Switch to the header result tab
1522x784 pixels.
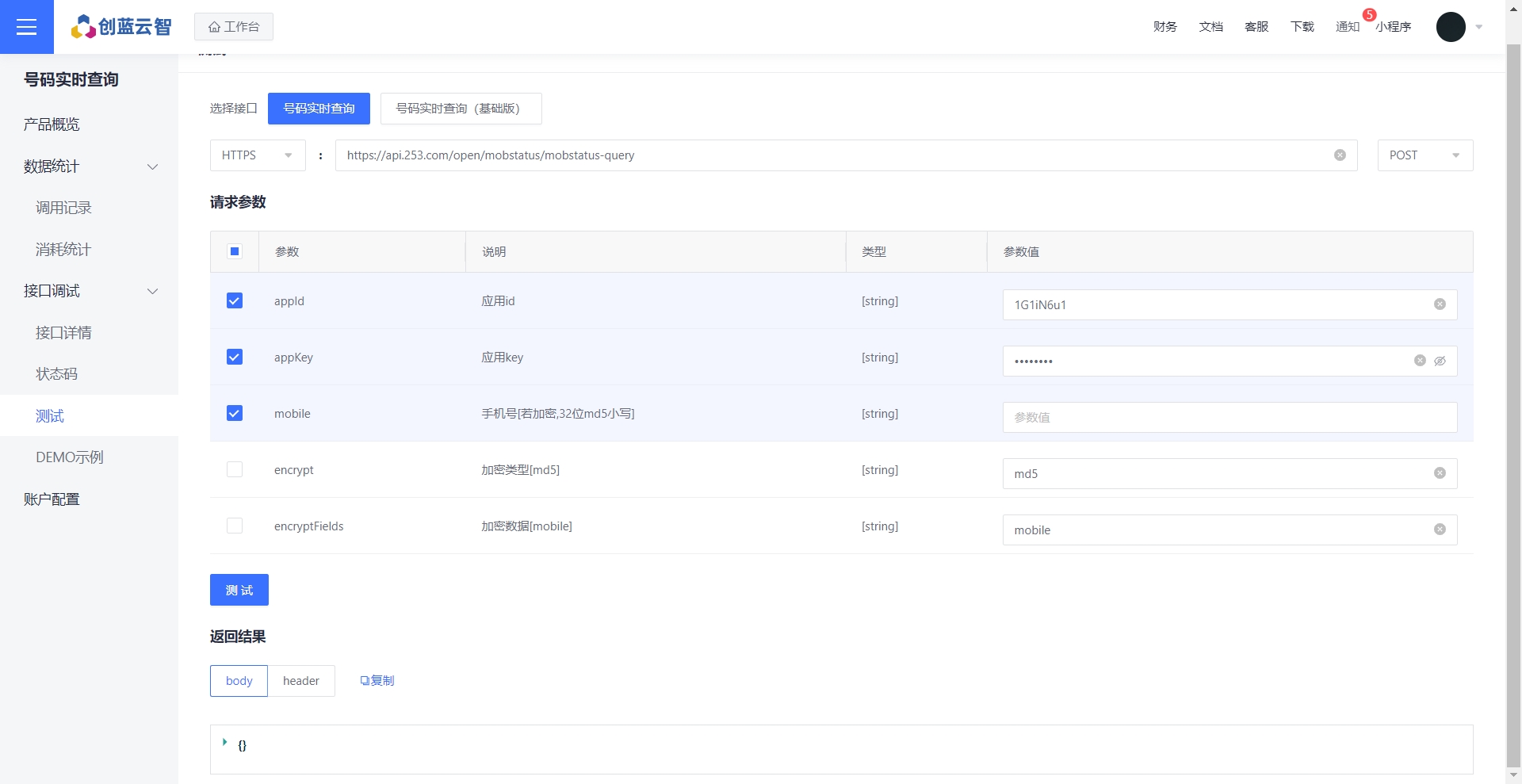tap(300, 681)
